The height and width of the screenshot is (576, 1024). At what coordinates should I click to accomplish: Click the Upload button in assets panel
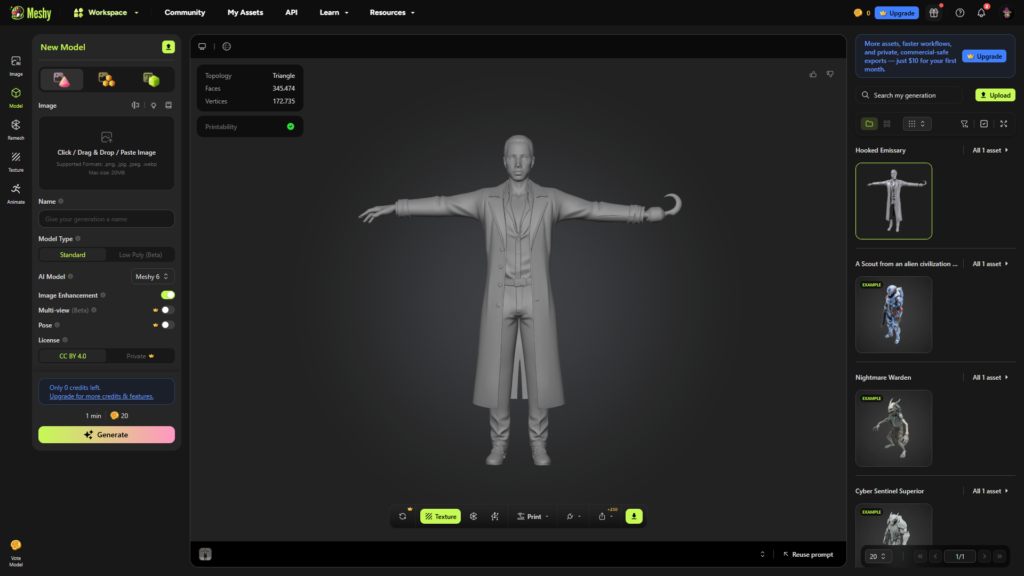[x=995, y=95]
